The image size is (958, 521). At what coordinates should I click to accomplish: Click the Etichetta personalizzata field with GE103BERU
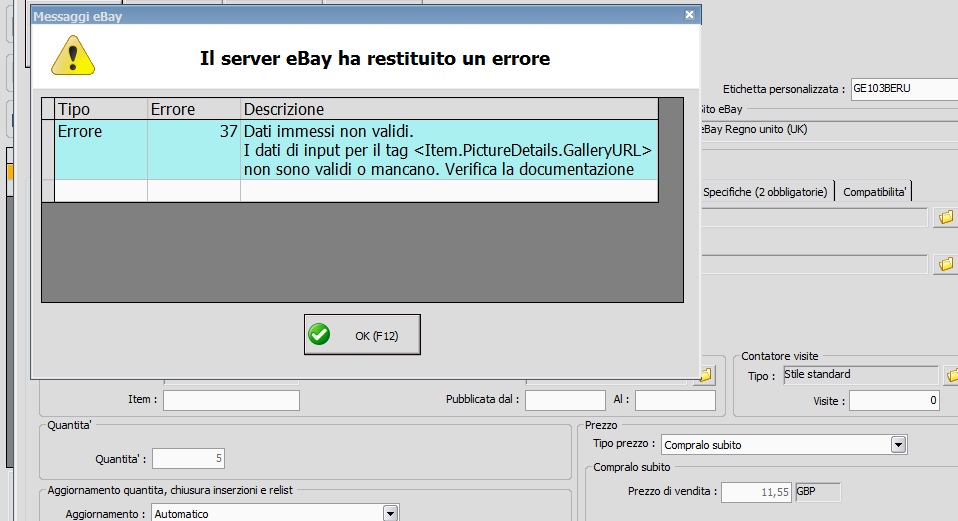(904, 89)
